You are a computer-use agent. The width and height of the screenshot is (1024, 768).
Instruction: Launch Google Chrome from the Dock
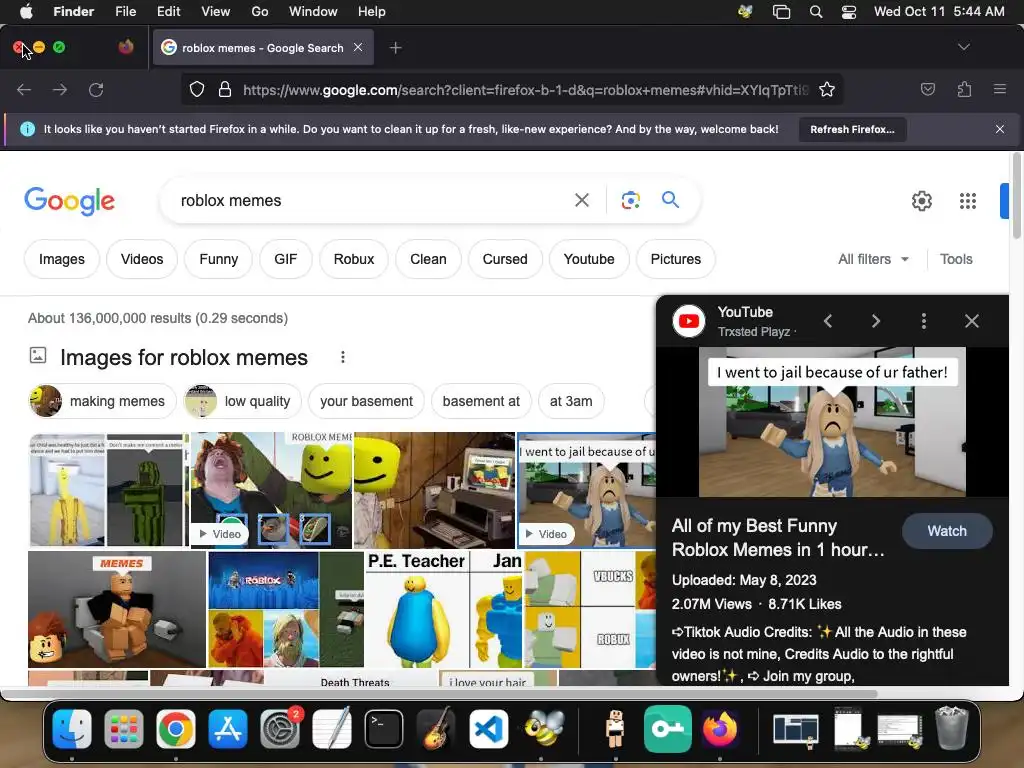coord(176,729)
